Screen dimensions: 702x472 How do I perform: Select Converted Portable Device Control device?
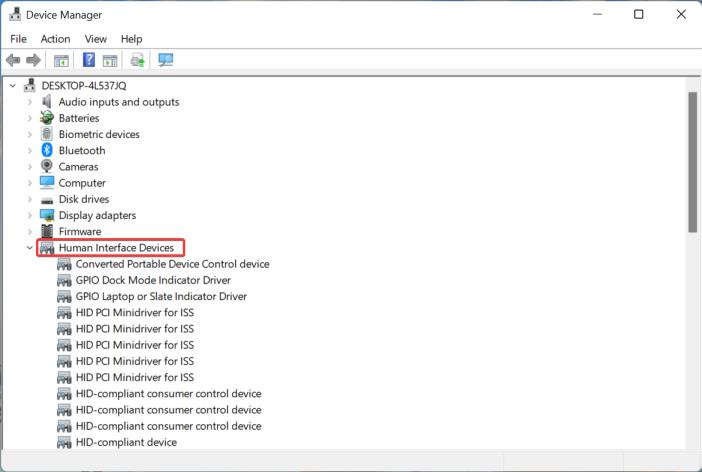[x=172, y=264]
